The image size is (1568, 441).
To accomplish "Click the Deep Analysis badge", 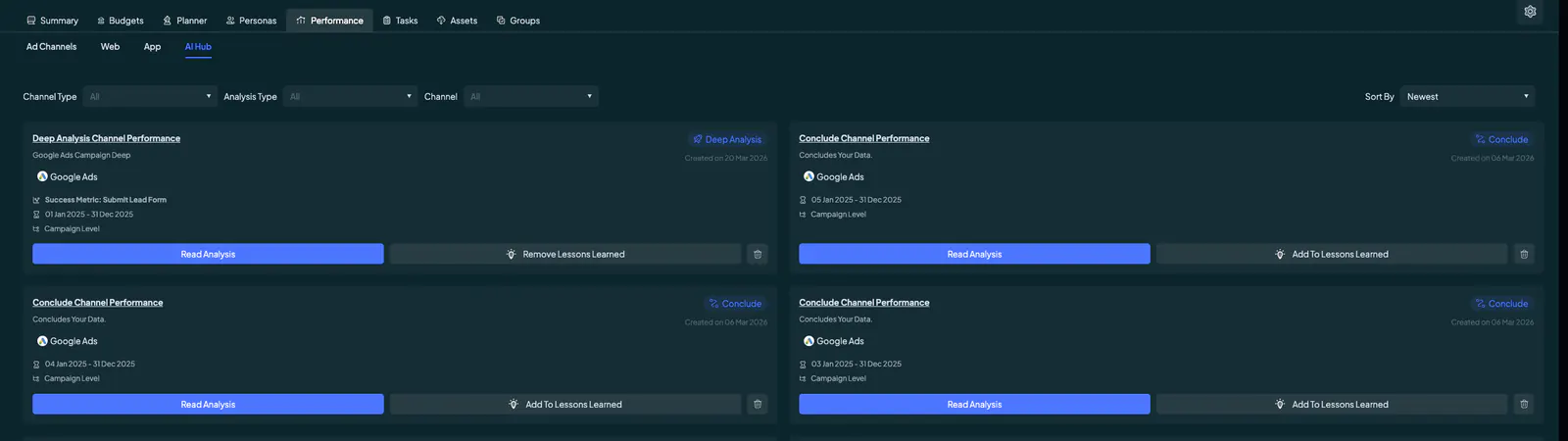I will tap(726, 139).
